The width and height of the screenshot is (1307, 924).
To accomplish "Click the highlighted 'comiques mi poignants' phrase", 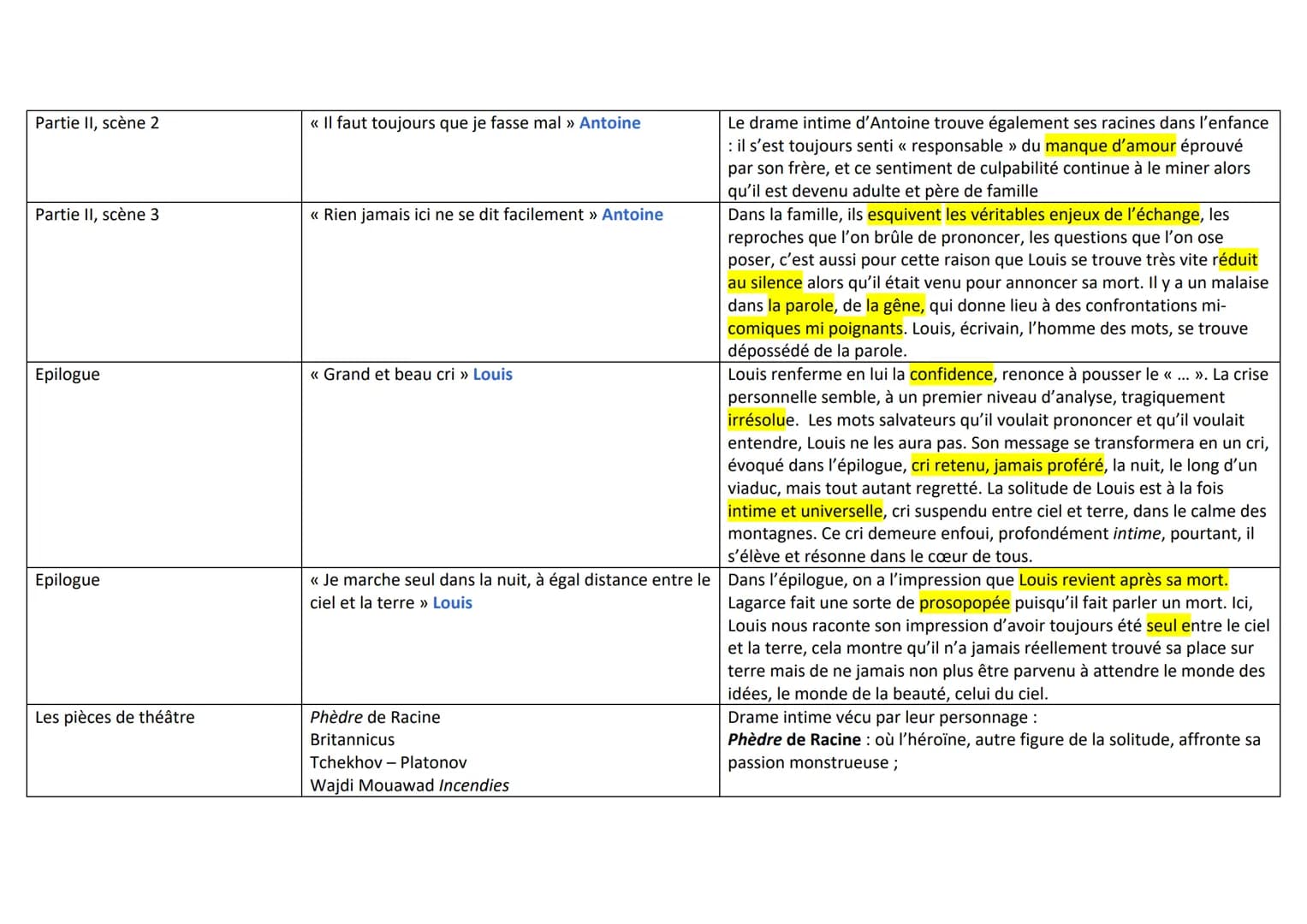I will (x=815, y=329).
